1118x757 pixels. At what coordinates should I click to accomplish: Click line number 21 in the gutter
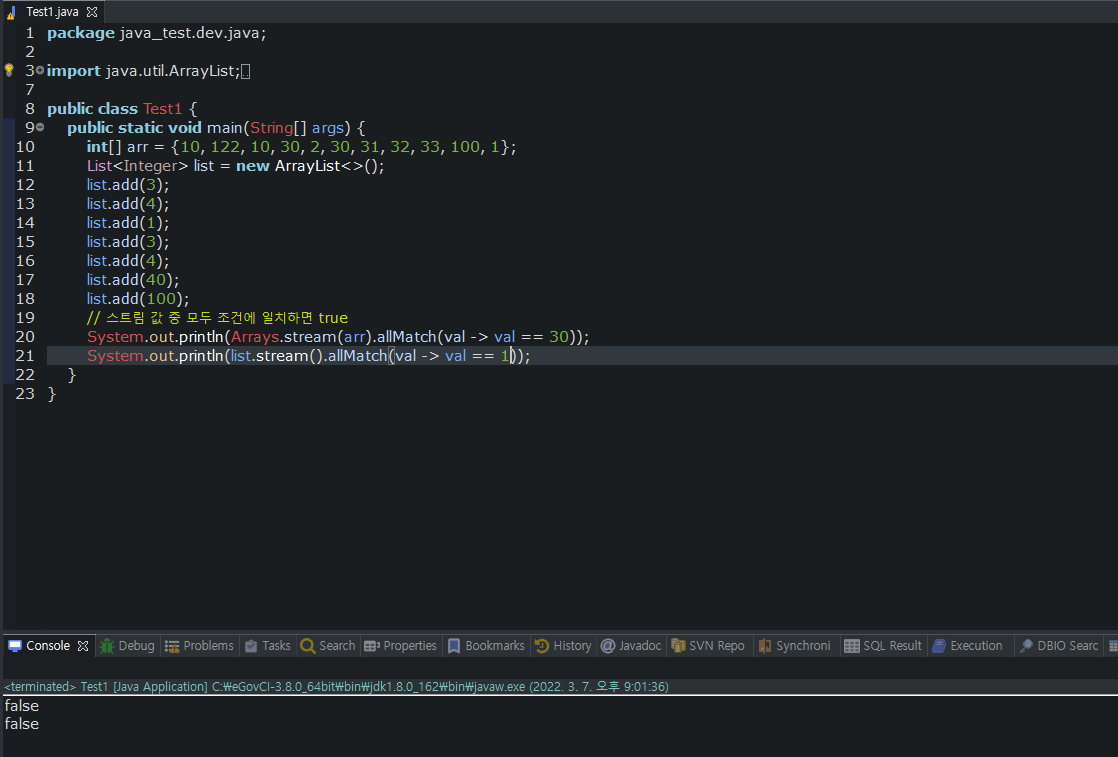coord(25,355)
